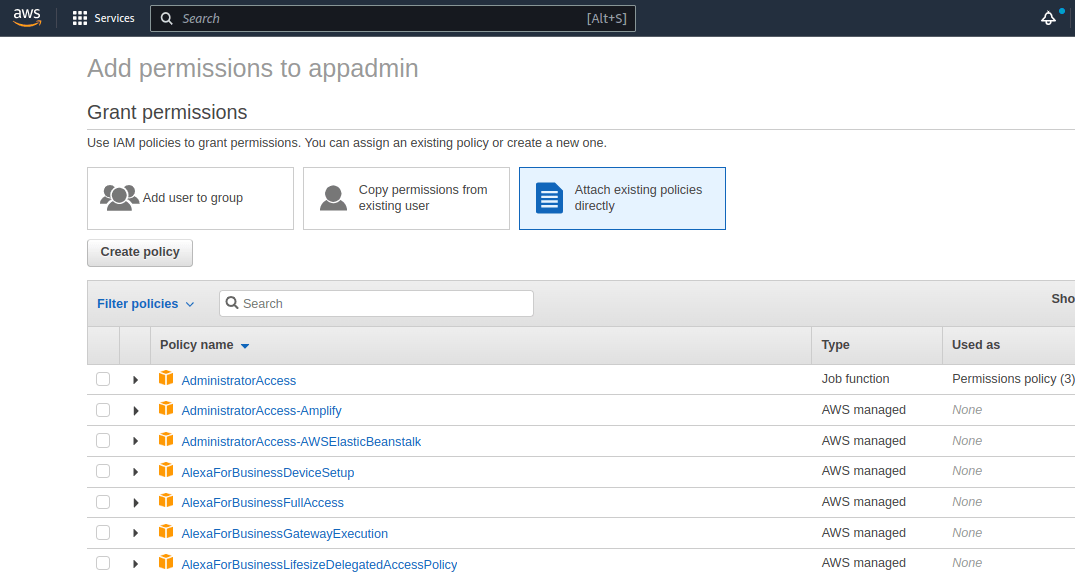Sort by Policy name column
The image size is (1075, 576).
pyautogui.click(x=204, y=345)
